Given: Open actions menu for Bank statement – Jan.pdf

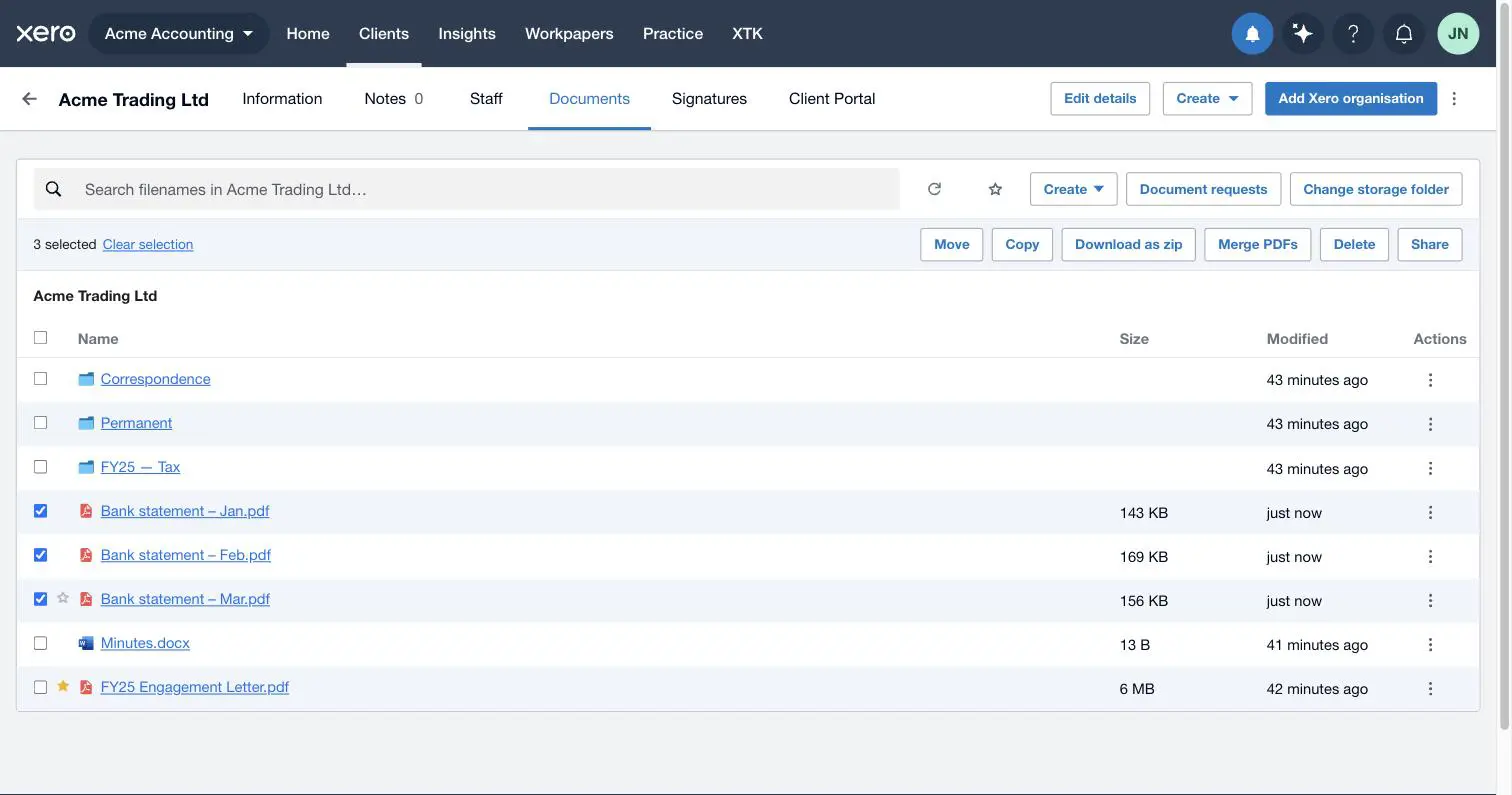Looking at the screenshot, I should (x=1430, y=512).
